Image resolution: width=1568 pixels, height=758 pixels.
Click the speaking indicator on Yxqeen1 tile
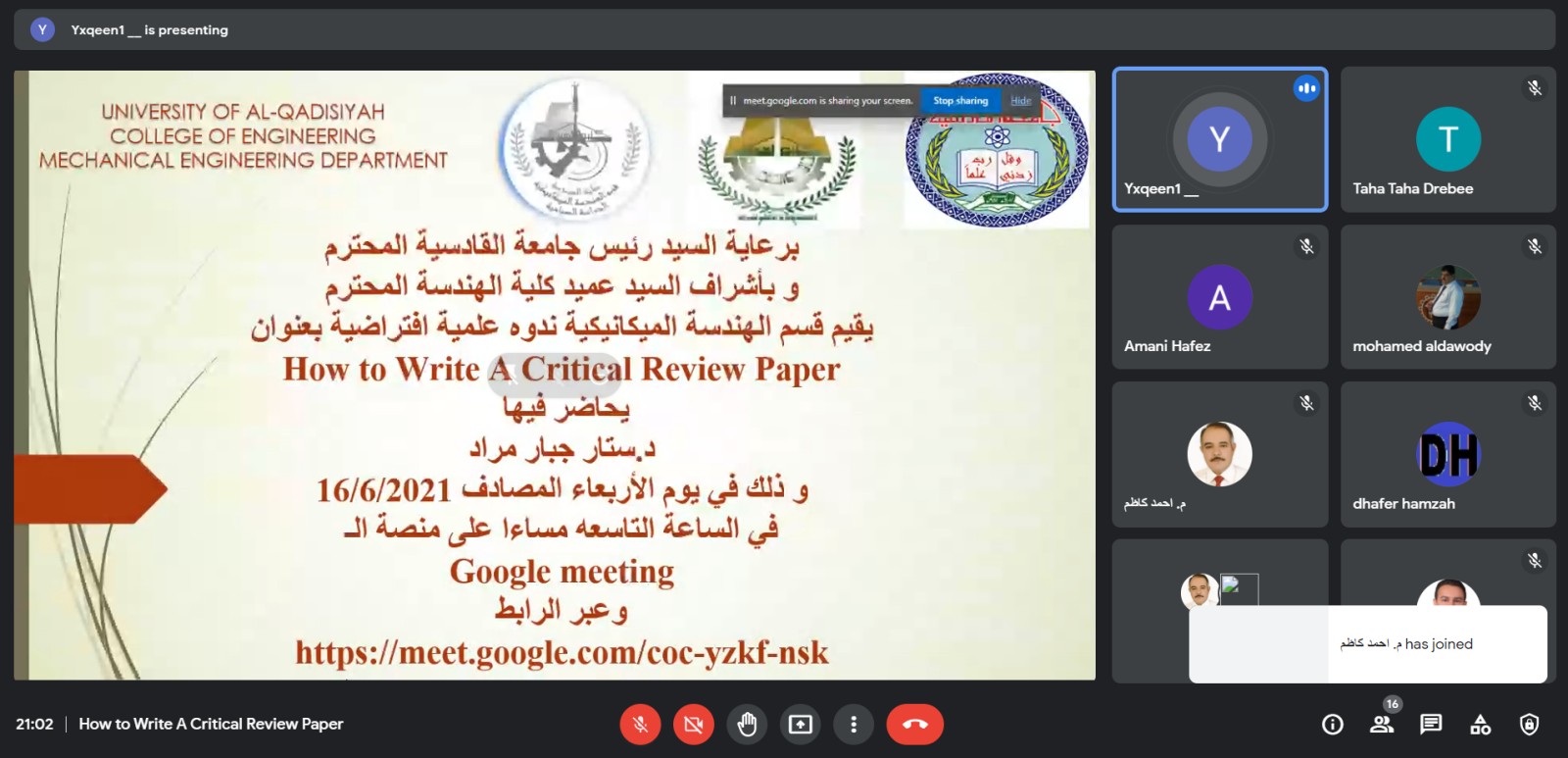click(1306, 88)
